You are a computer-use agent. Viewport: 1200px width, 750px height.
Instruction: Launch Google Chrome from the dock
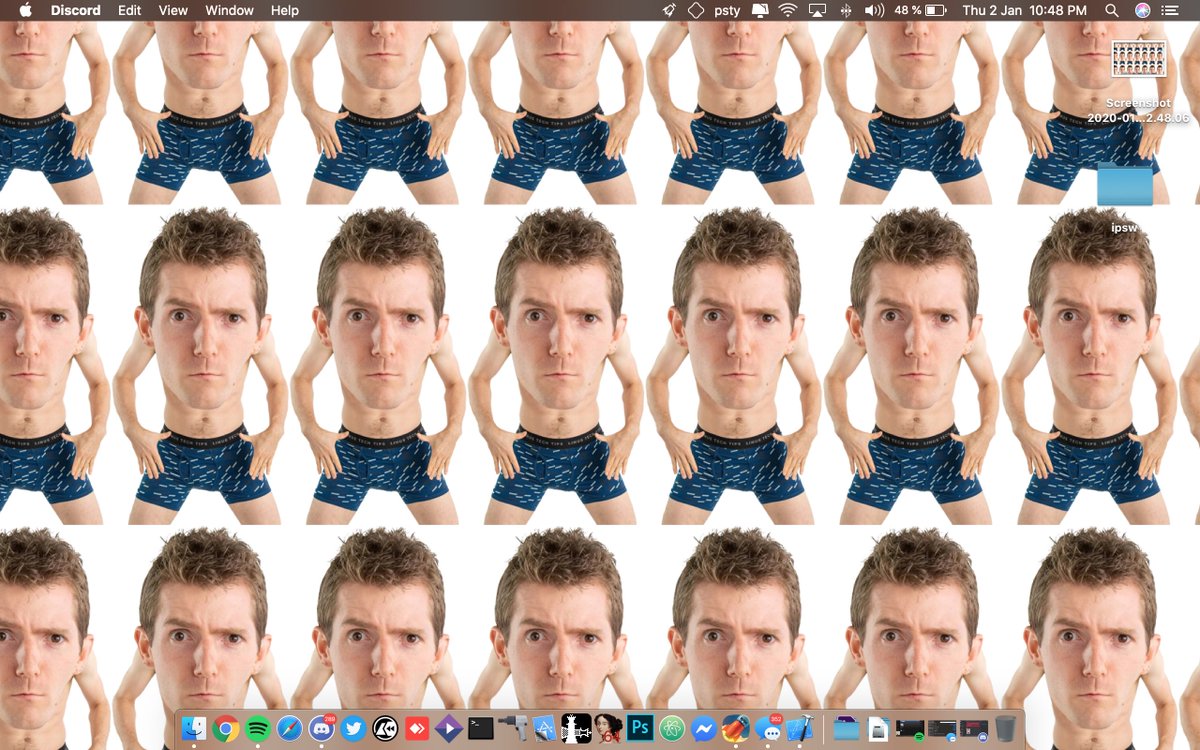coord(226,728)
